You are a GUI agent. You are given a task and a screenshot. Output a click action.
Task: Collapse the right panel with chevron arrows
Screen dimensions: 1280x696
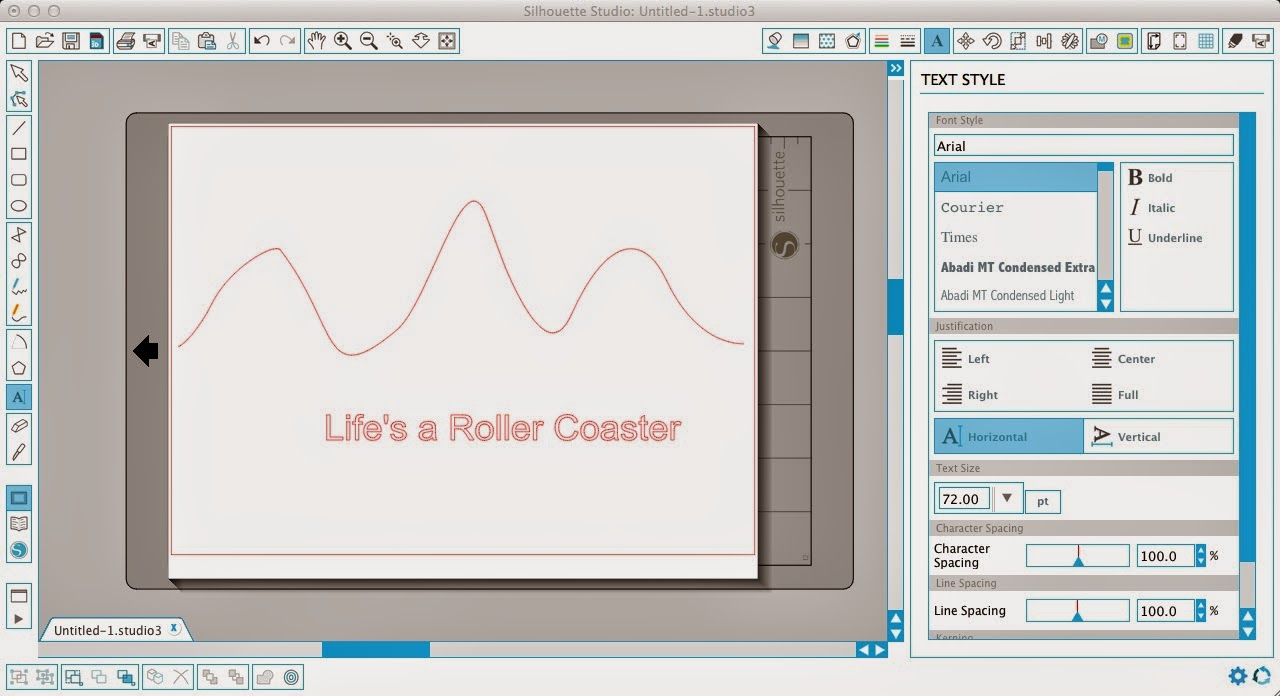tap(895, 68)
